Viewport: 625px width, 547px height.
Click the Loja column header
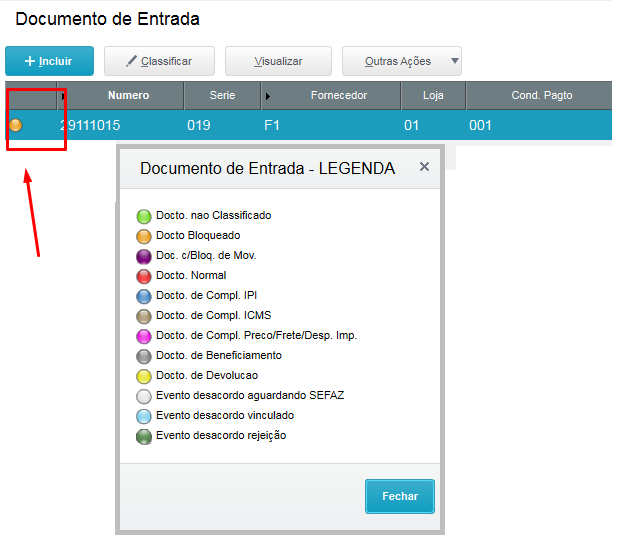433,95
